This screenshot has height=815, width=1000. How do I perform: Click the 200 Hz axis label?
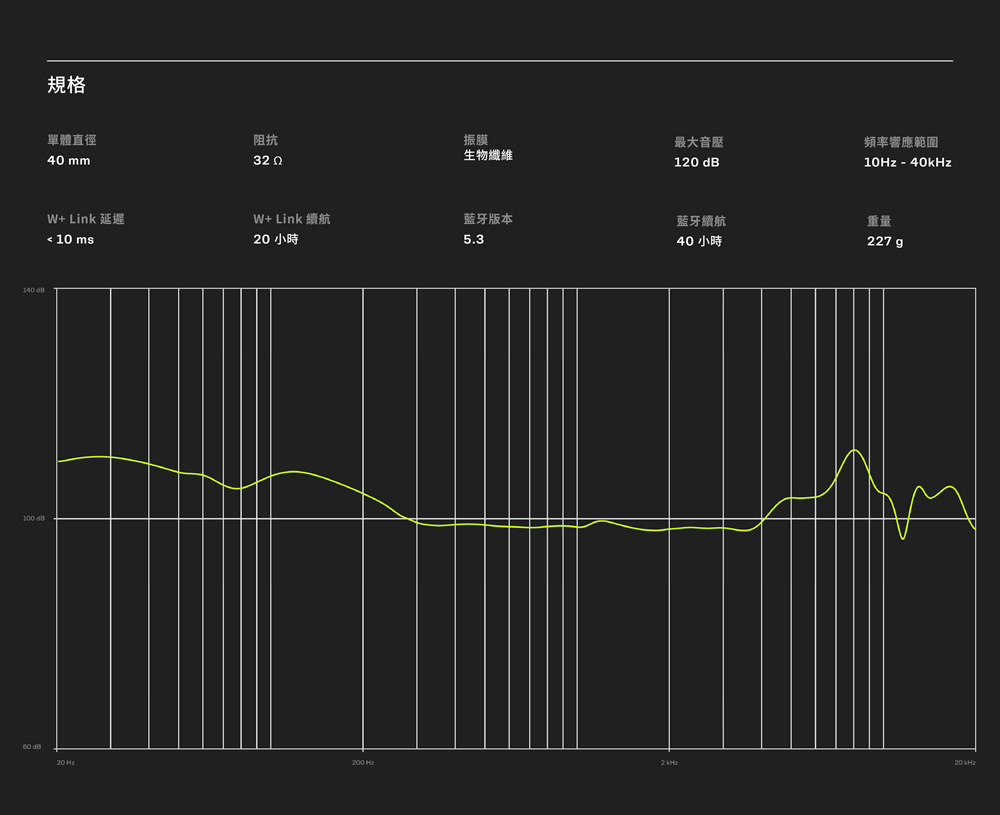[x=363, y=763]
